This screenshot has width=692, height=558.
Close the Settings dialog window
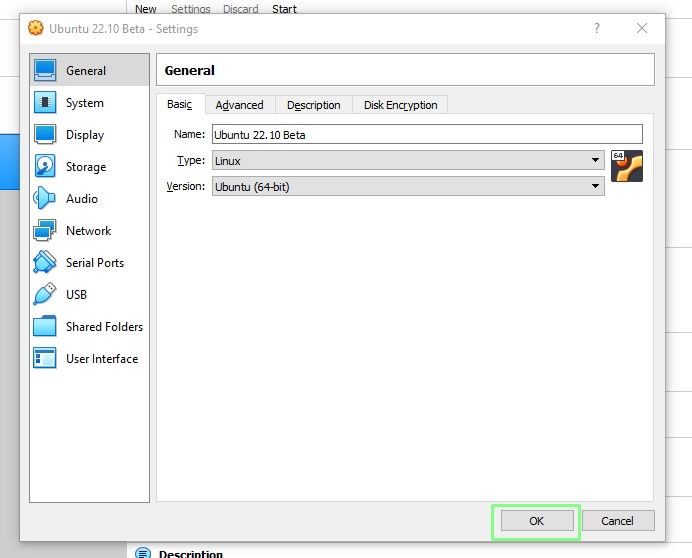pos(642,28)
